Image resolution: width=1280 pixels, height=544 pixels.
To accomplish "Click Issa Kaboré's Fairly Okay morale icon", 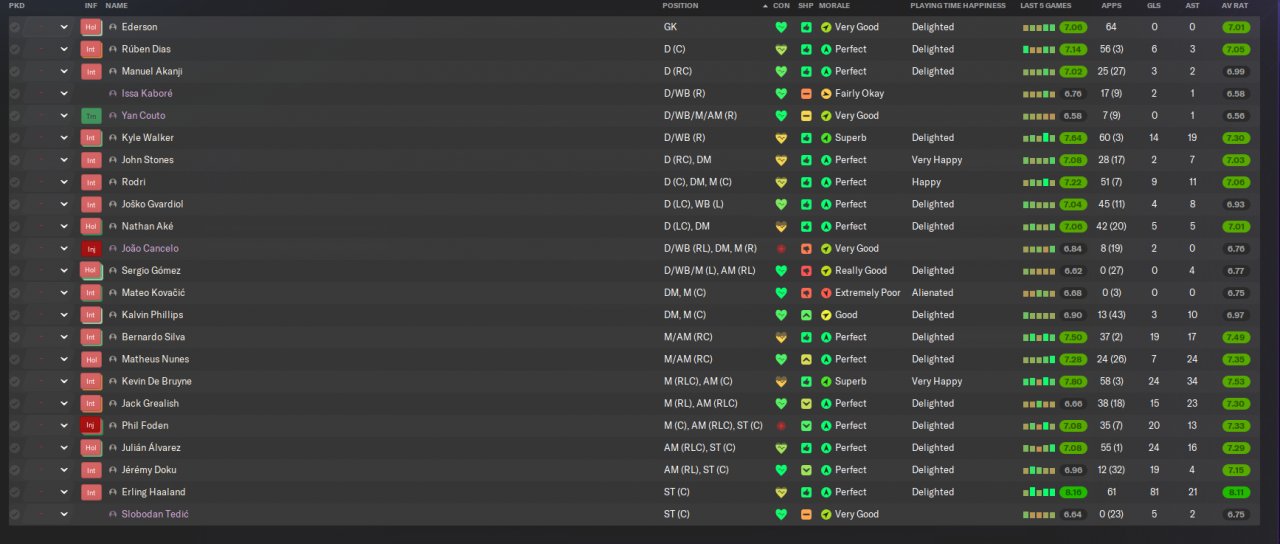I will pos(826,94).
